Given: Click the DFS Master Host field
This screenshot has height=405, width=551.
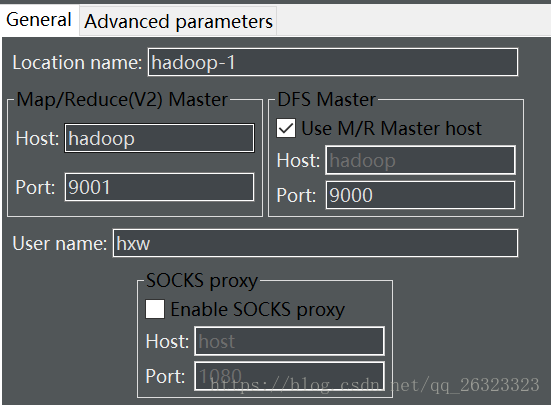Looking at the screenshot, I should coord(420,160).
